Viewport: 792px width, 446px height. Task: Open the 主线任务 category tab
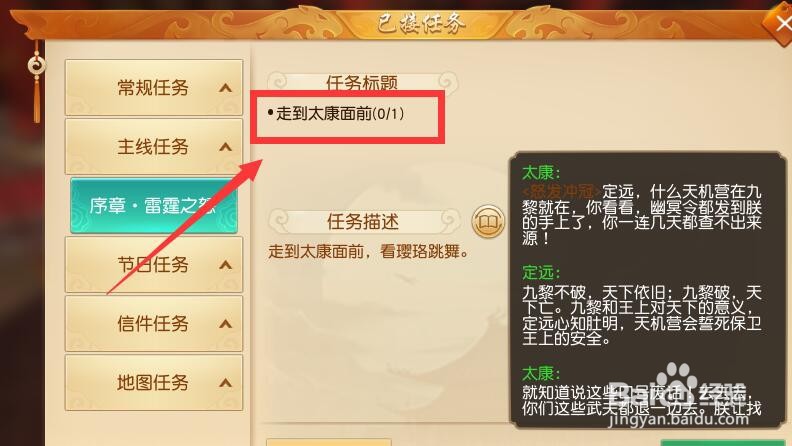pos(154,146)
